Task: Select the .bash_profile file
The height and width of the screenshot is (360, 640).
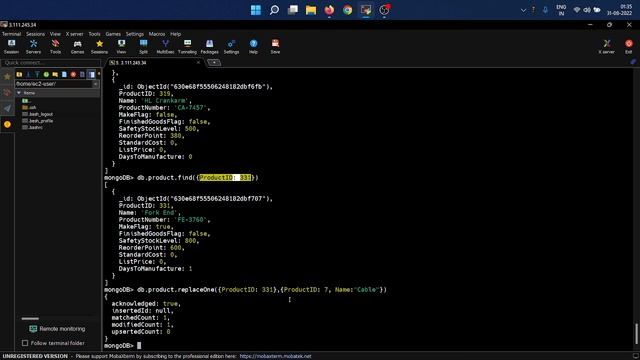Action: tap(38, 121)
